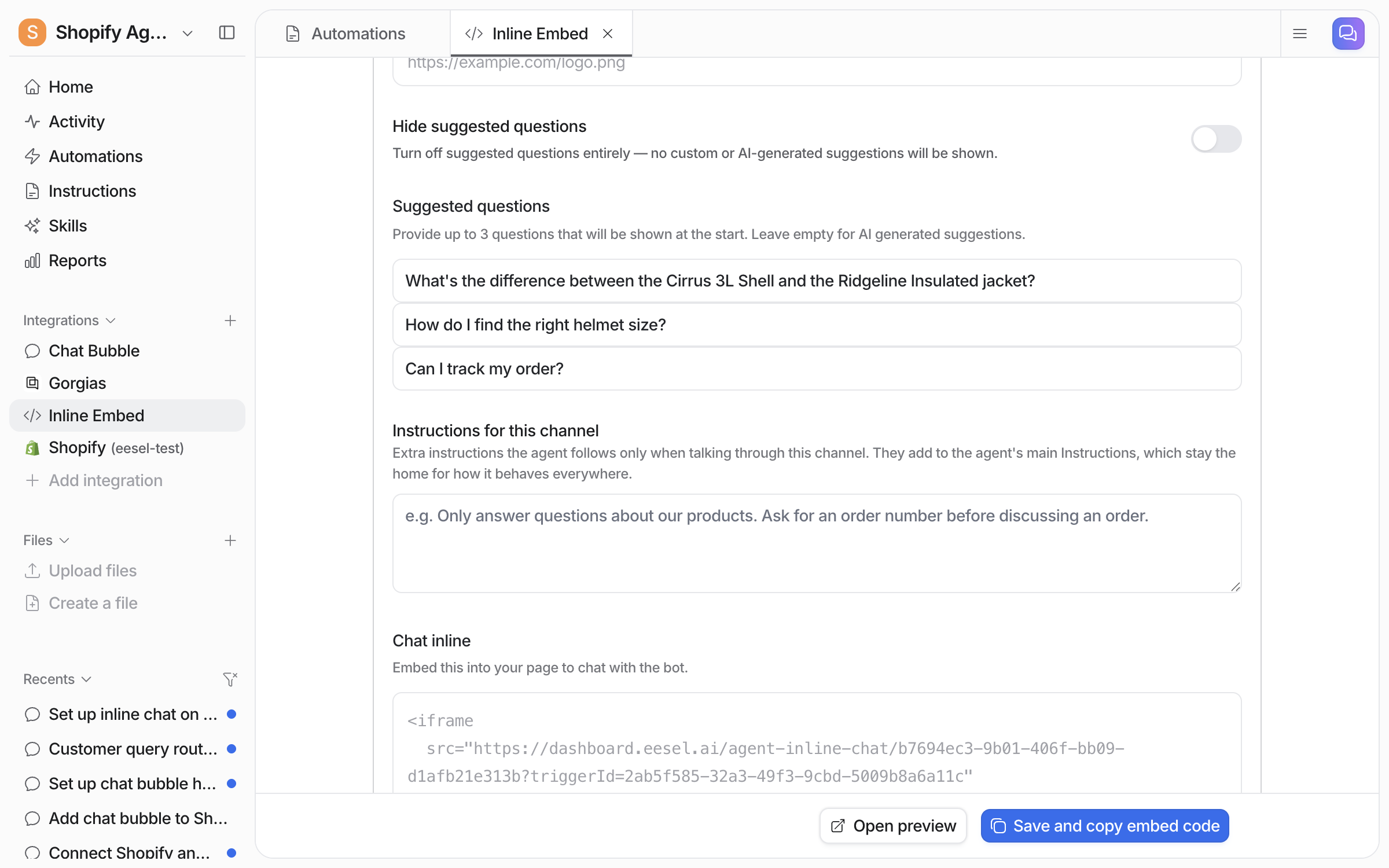Click the Skills sparkle icon
1389x868 pixels.
click(x=32, y=226)
